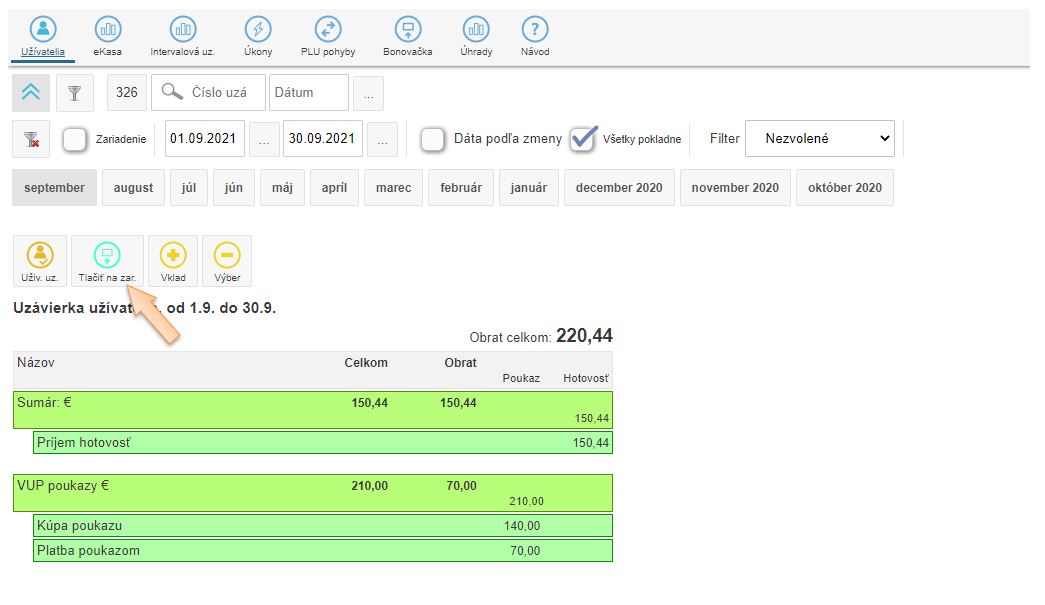Toggle Dáta podľa zmeny checkbox

(x=433, y=139)
